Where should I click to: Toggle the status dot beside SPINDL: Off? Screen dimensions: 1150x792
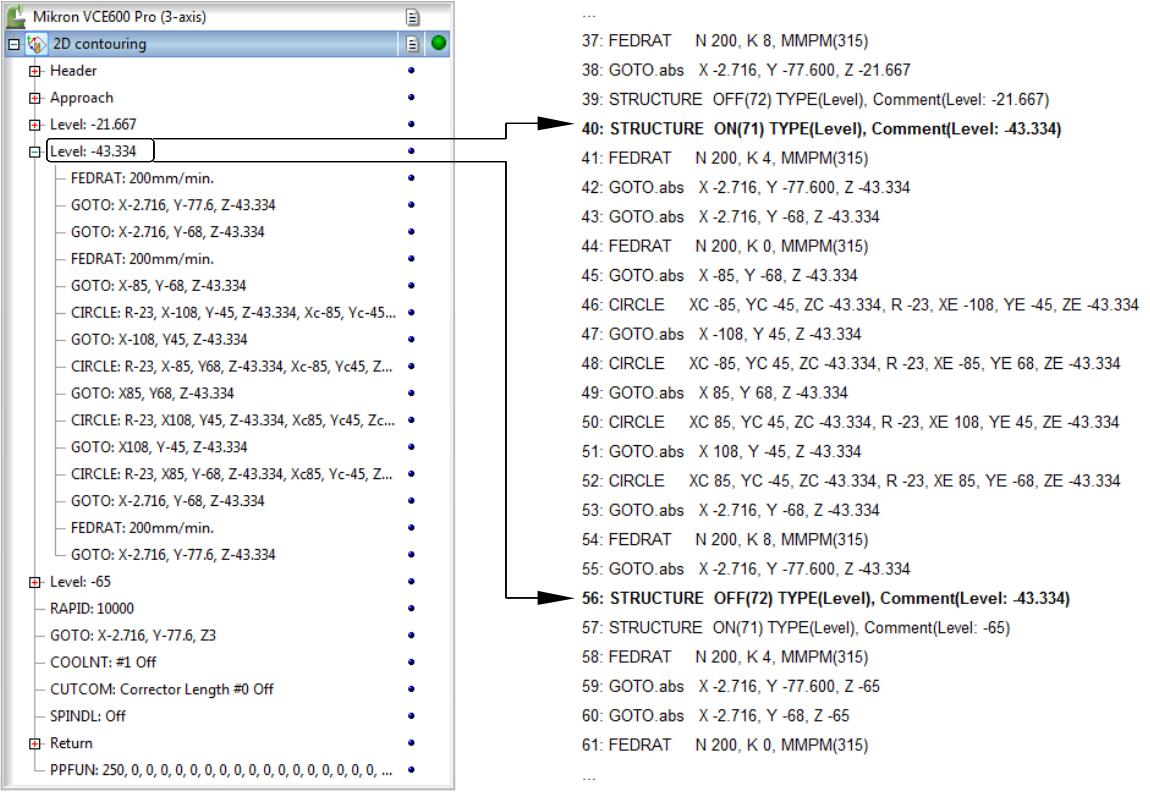[x=412, y=716]
